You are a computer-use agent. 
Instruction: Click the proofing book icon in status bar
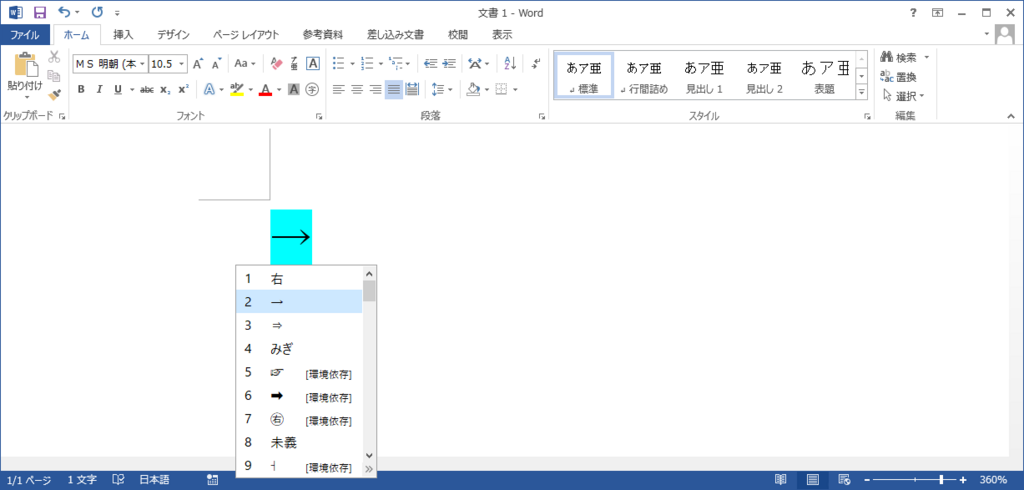[119, 480]
